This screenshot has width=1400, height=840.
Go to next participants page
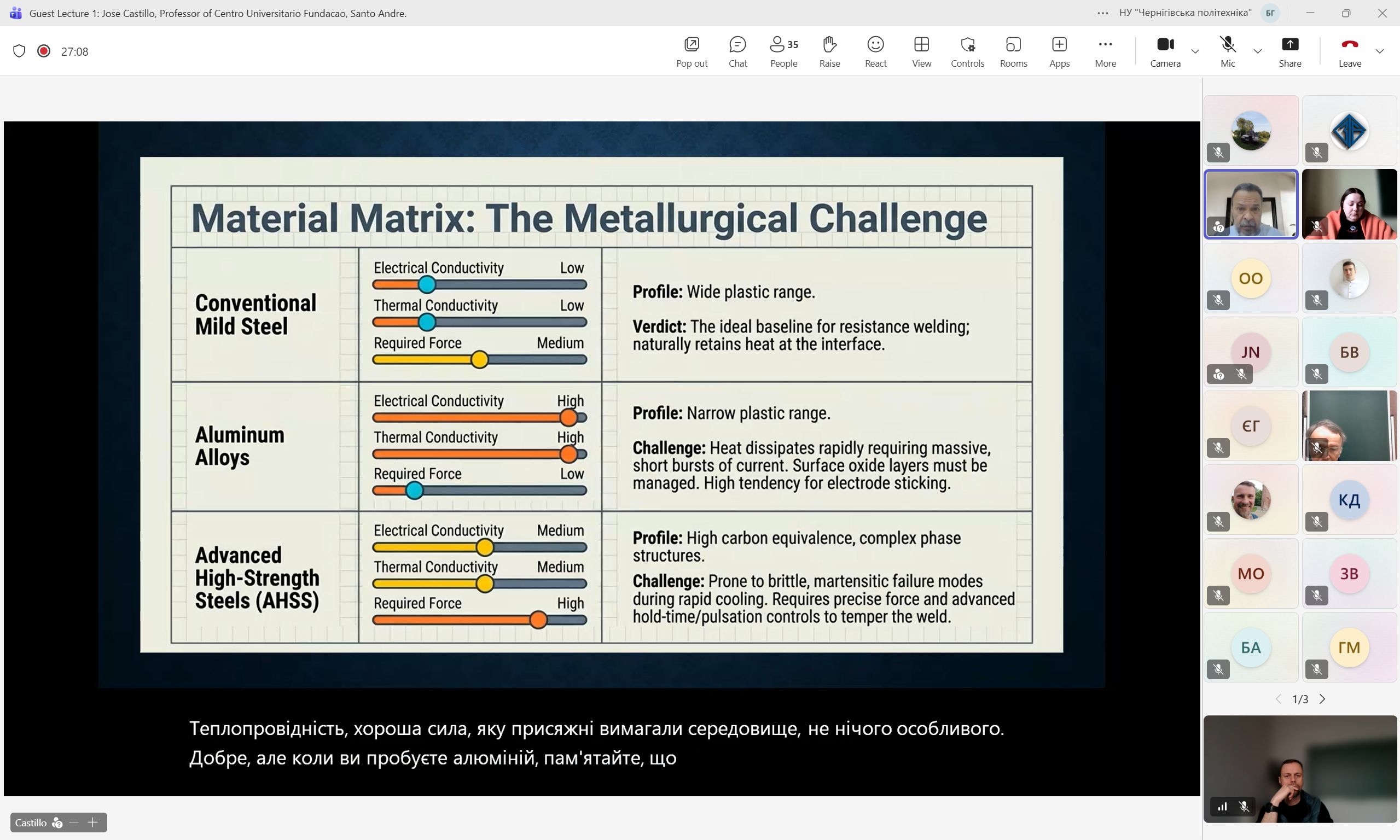click(x=1322, y=699)
